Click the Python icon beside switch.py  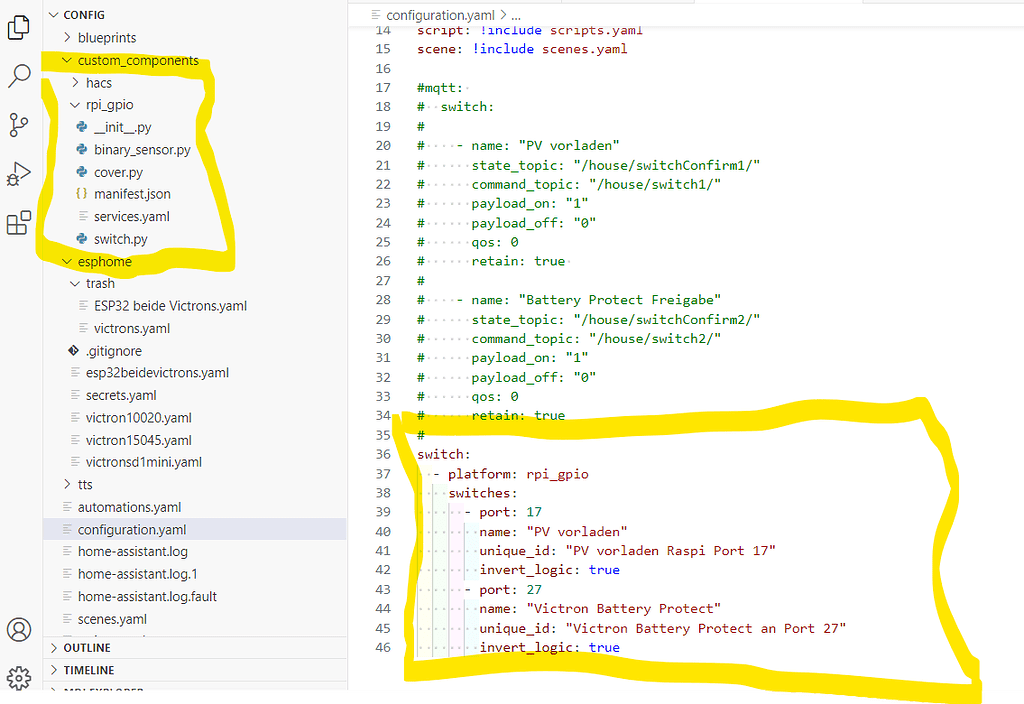point(82,239)
